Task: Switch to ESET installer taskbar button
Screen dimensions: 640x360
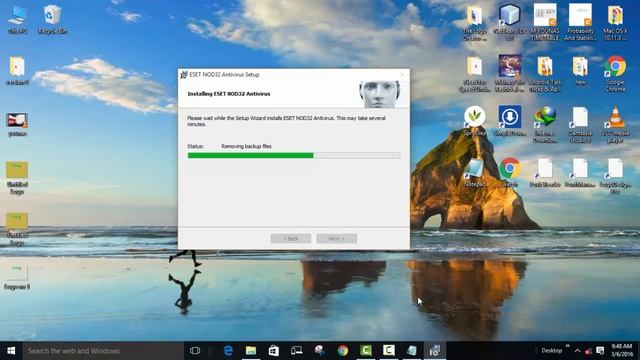Action: pos(435,351)
